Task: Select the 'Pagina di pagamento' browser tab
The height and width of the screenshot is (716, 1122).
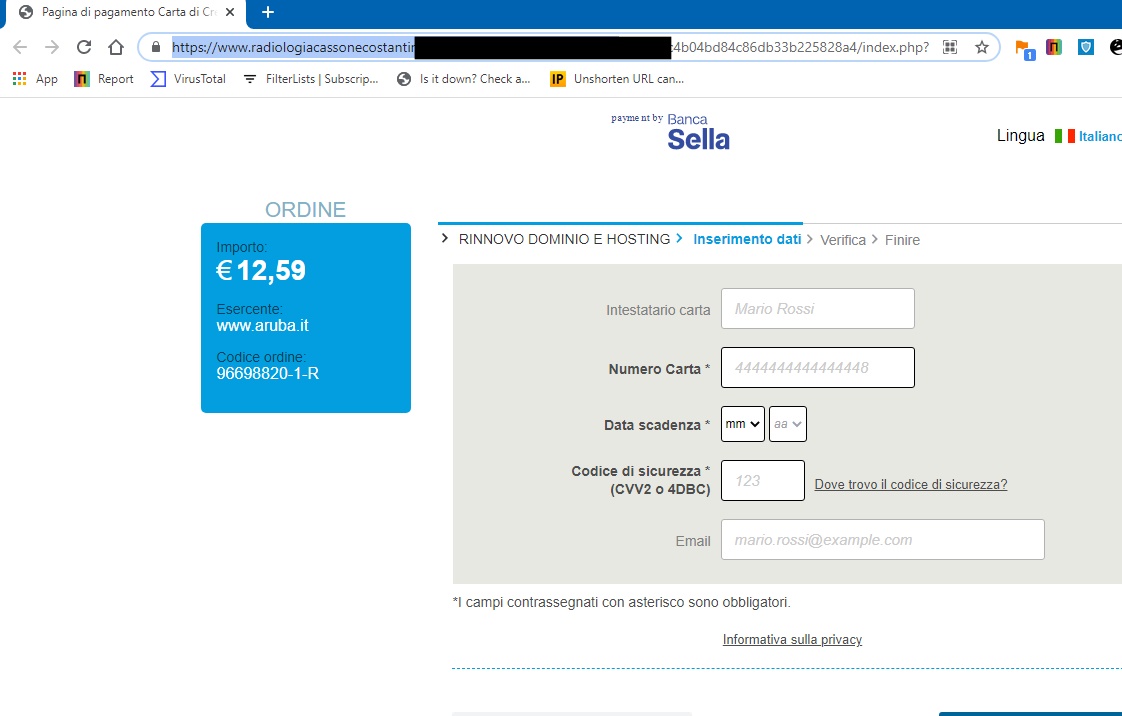Action: tap(125, 12)
